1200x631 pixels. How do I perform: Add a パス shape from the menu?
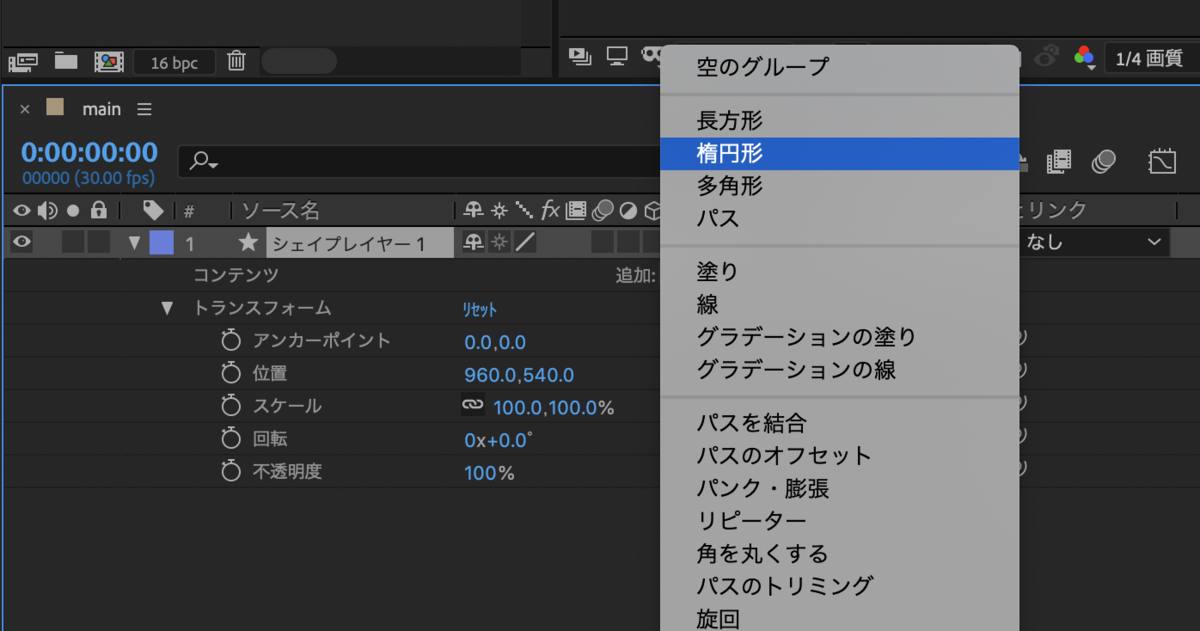click(x=840, y=217)
